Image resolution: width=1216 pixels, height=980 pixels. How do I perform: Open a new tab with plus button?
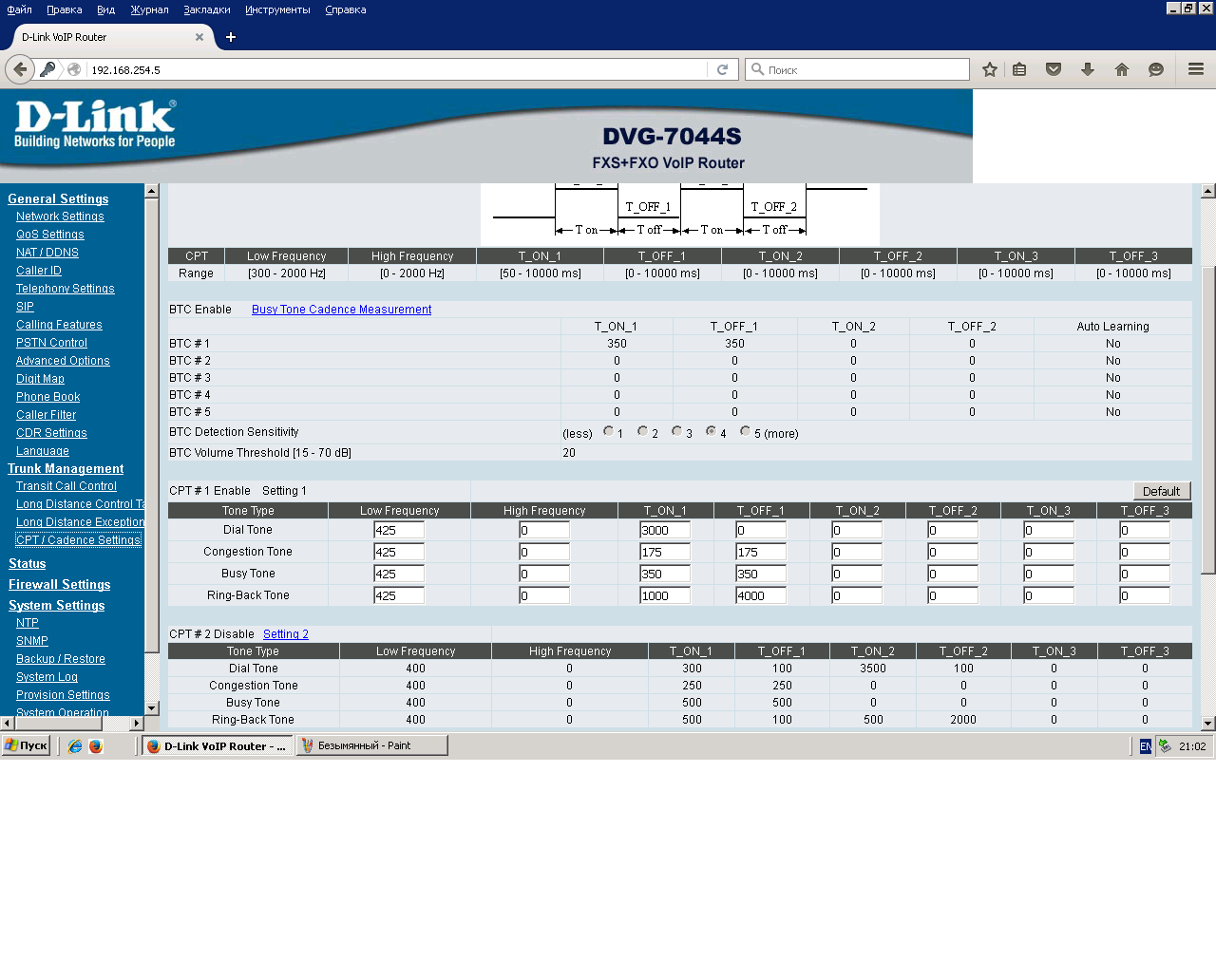tap(231, 37)
